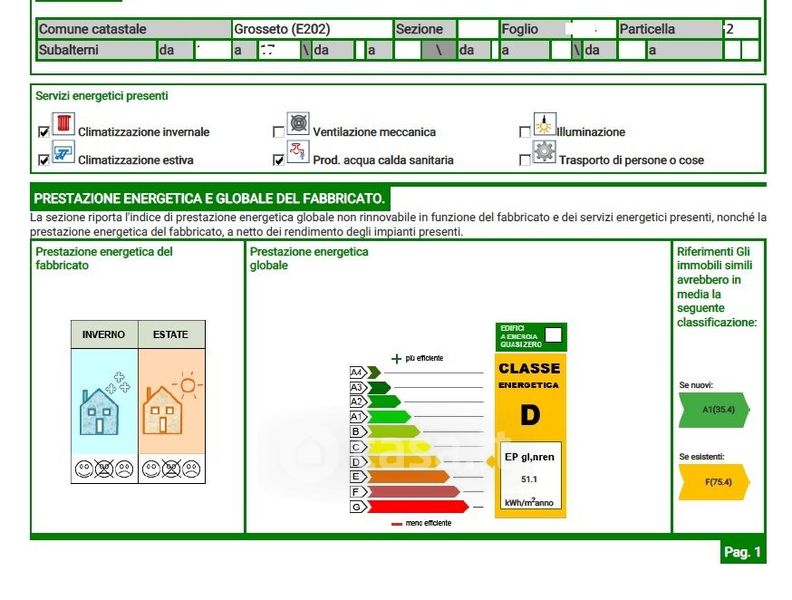Click the Climatizzazione invernale radiator icon
The image size is (792, 600).
[63, 125]
